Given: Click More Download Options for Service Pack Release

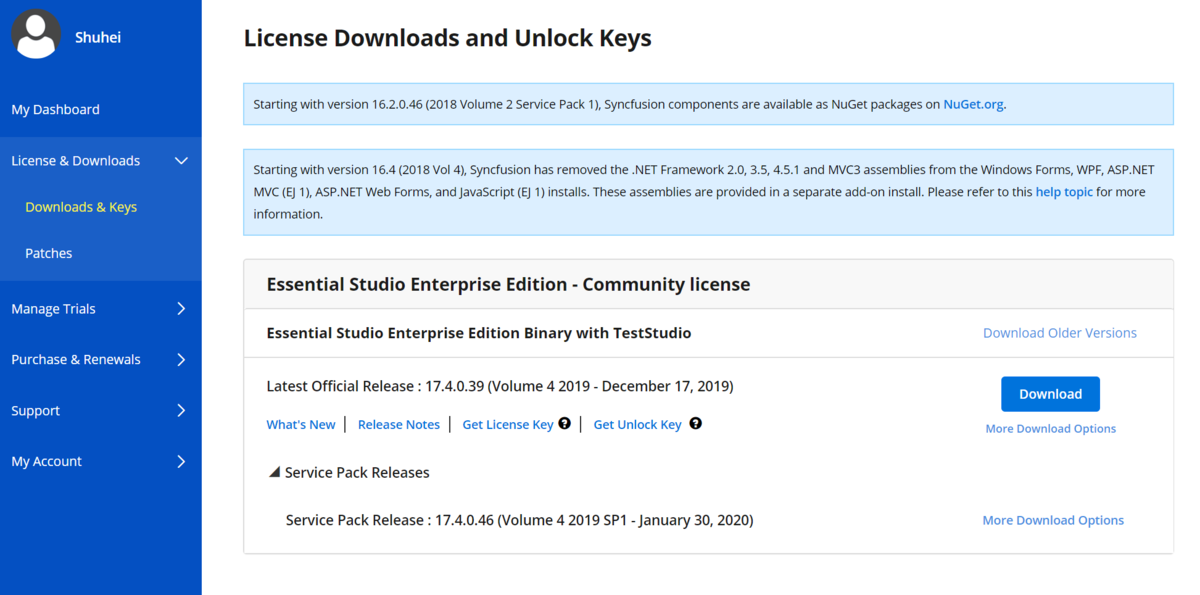Looking at the screenshot, I should 1053,520.
